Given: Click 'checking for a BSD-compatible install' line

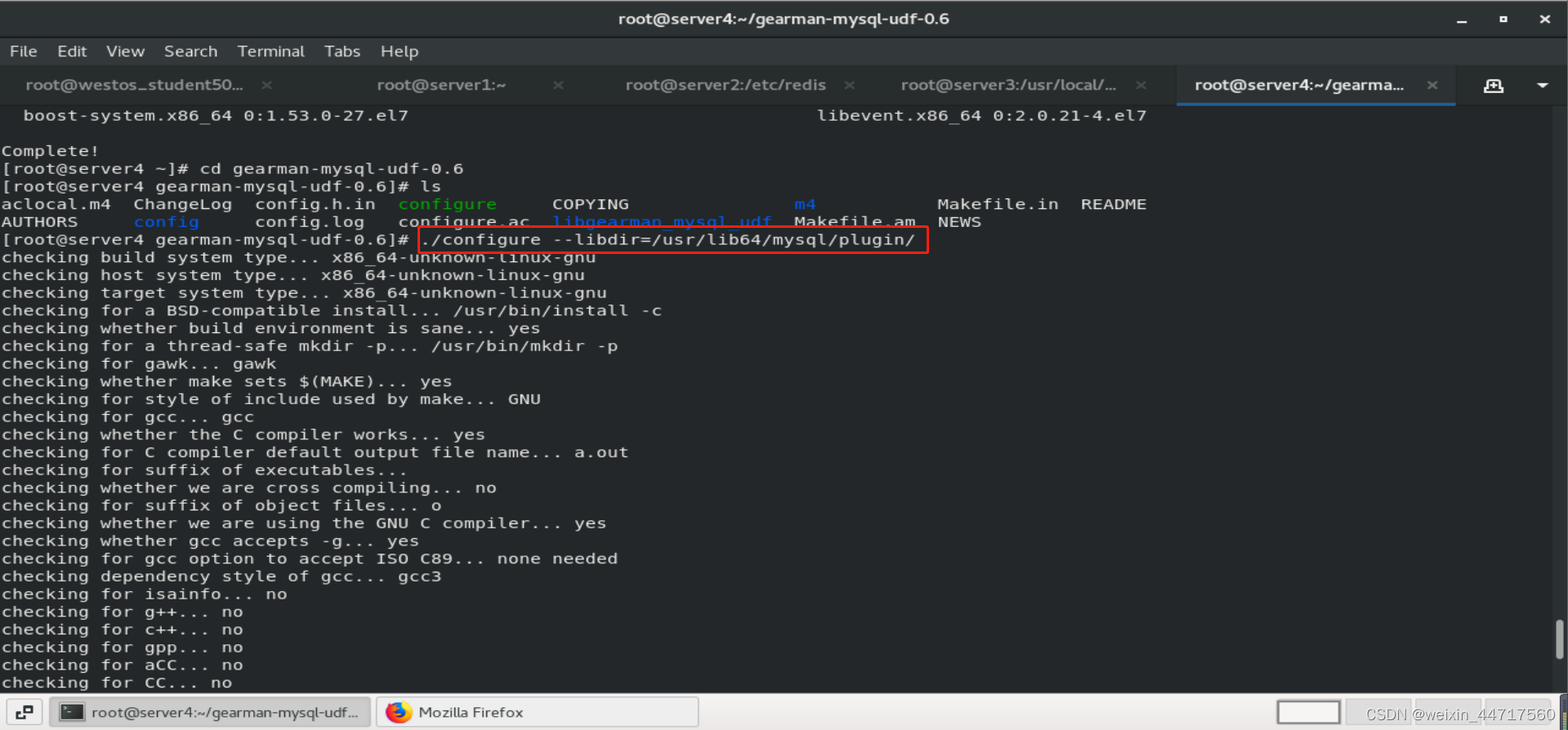Looking at the screenshot, I should tap(332, 311).
